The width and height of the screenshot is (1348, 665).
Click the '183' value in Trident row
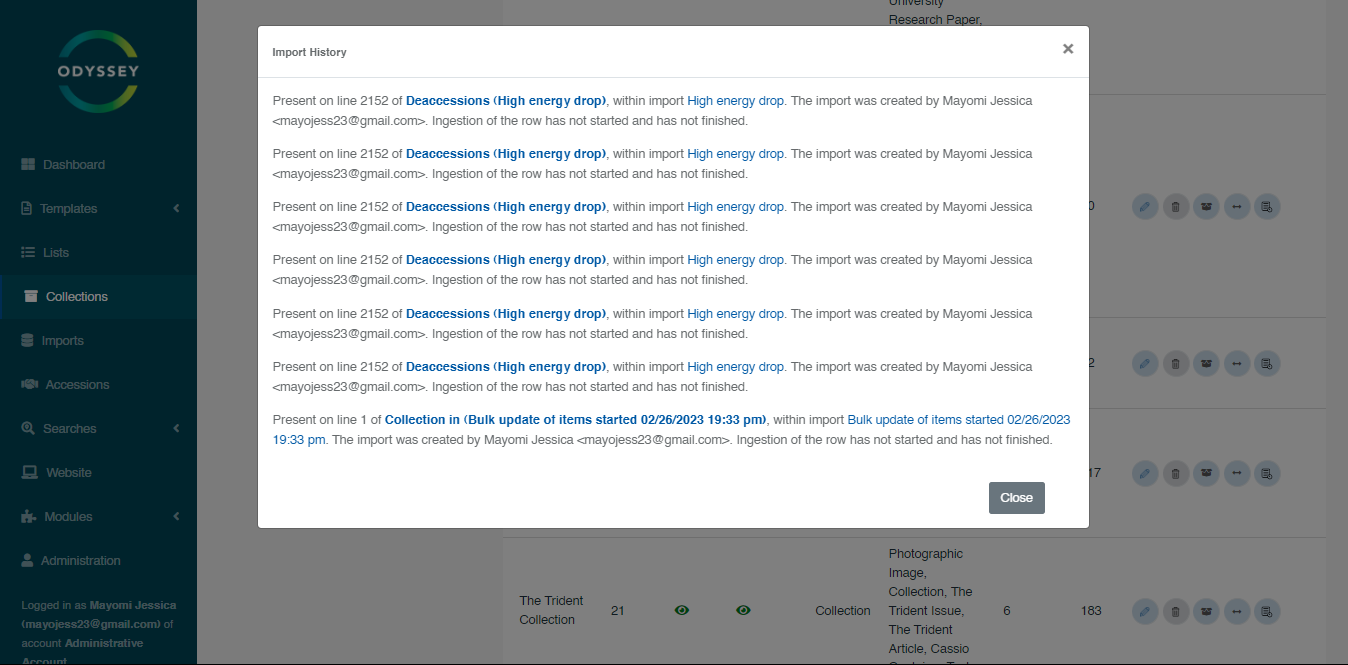[1091, 611]
